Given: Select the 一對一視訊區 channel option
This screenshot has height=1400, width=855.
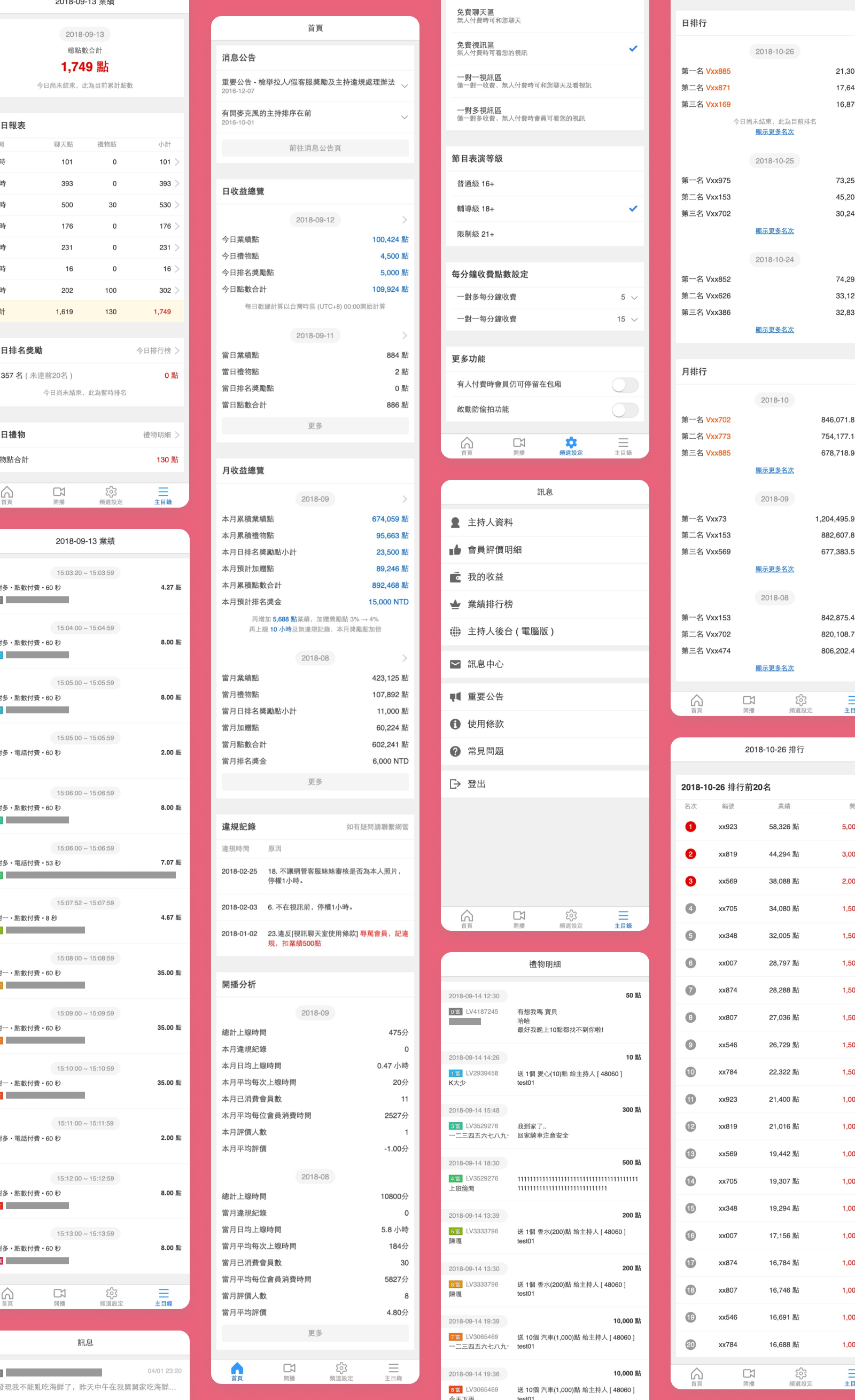Looking at the screenshot, I should (x=544, y=81).
